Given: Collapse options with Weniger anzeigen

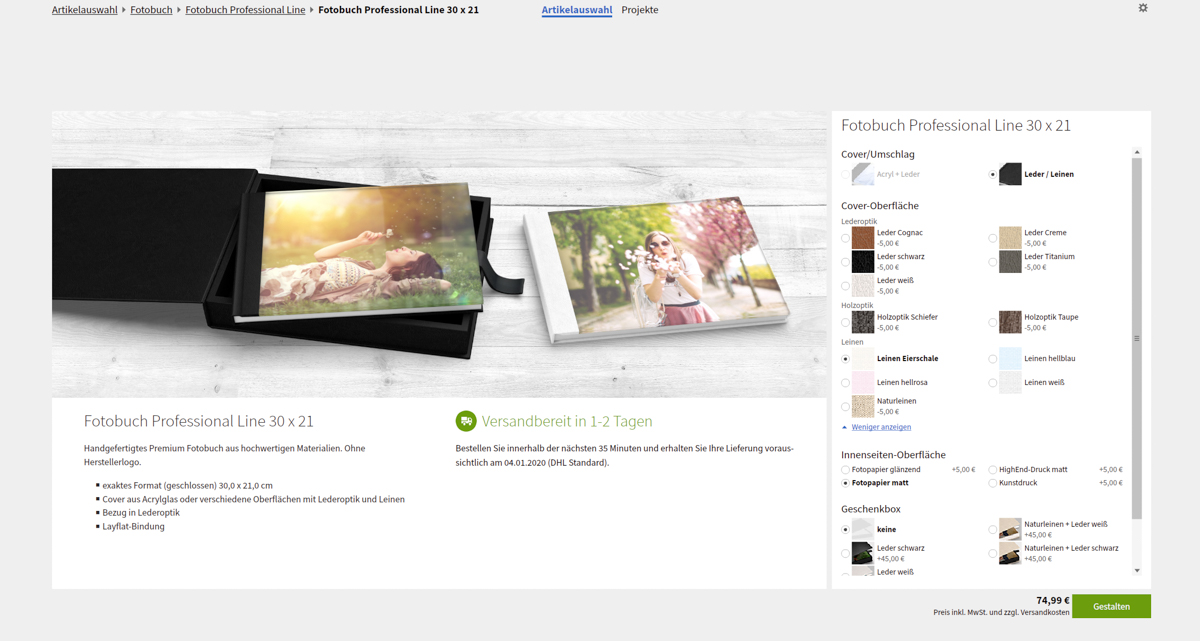Looking at the screenshot, I should tap(880, 427).
